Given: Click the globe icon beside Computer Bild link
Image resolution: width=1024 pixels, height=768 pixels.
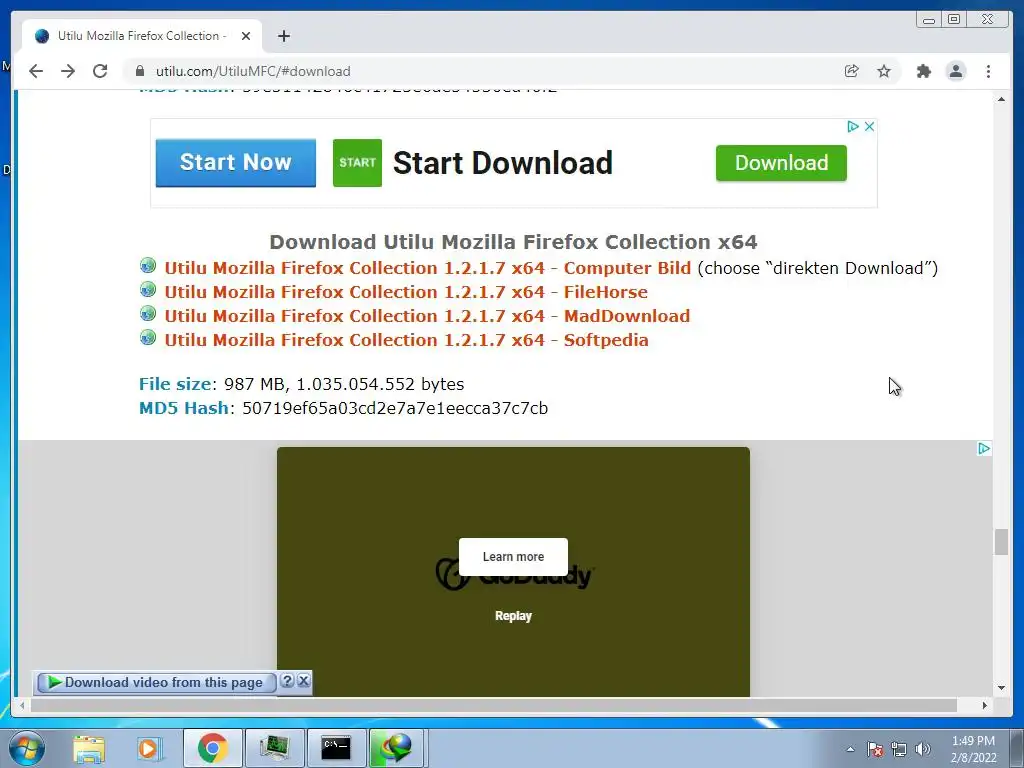Looking at the screenshot, I should (x=148, y=265).
